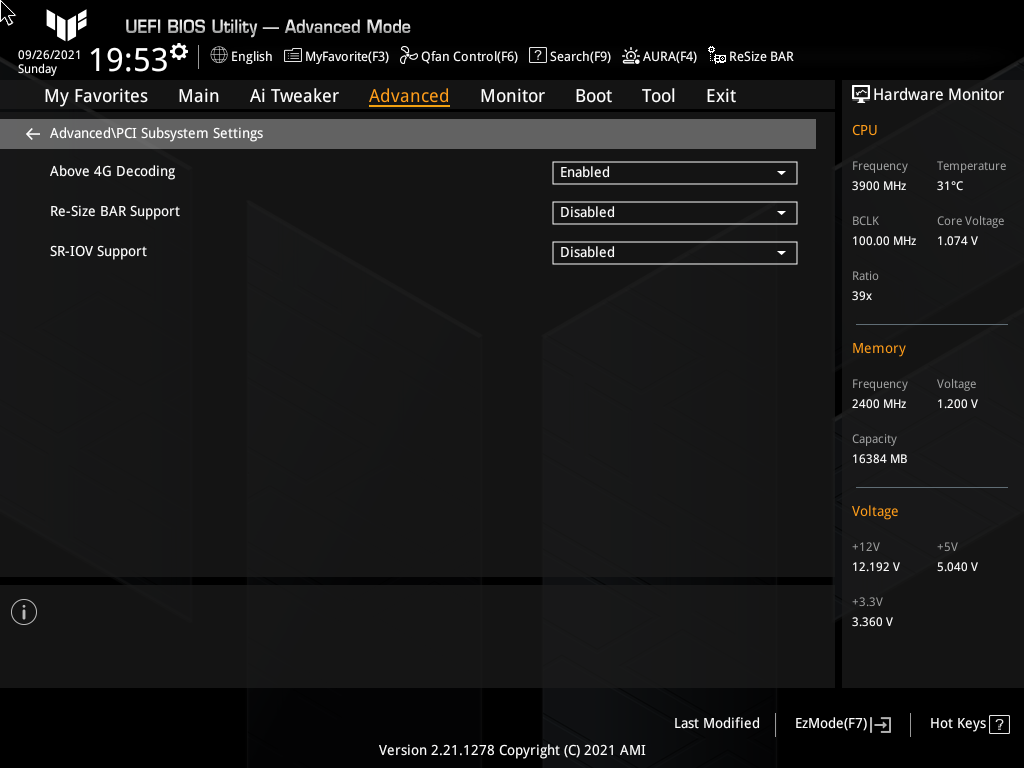Open MyFavorite(F3) shortcuts

(x=336, y=56)
